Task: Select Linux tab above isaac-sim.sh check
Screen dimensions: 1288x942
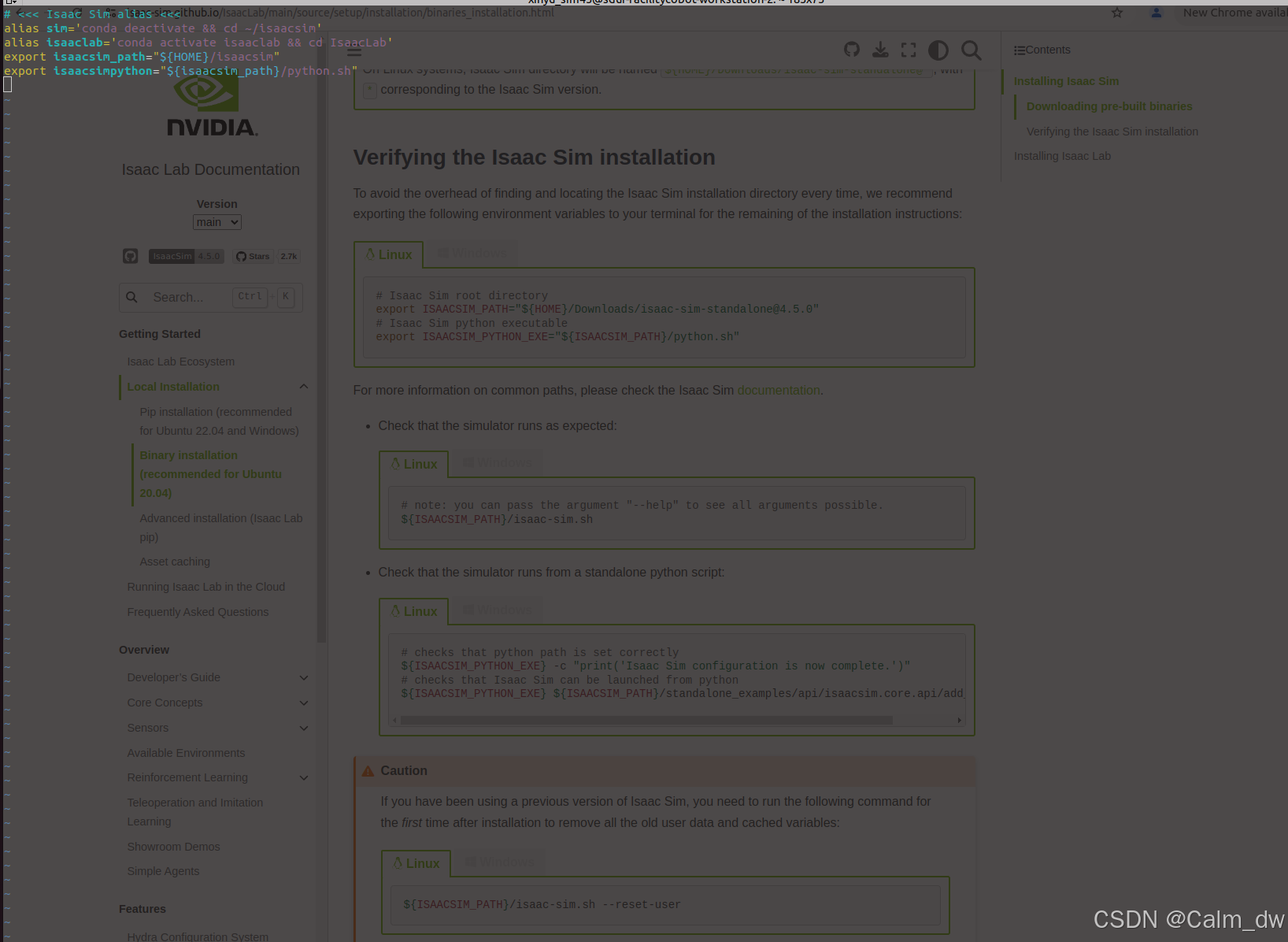Action: pyautogui.click(x=414, y=464)
